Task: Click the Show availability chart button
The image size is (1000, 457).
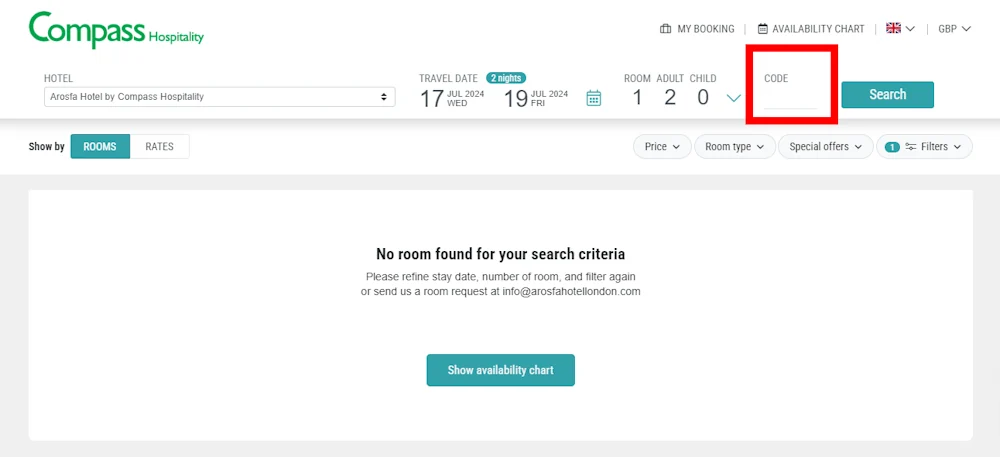Action: pos(501,370)
